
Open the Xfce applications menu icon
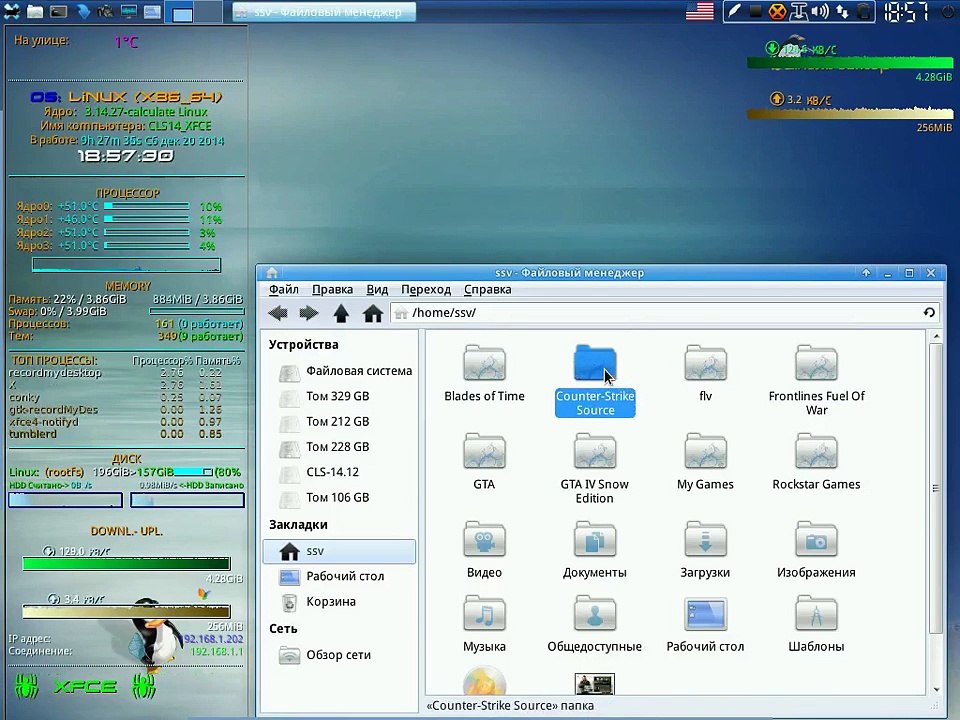[12, 11]
